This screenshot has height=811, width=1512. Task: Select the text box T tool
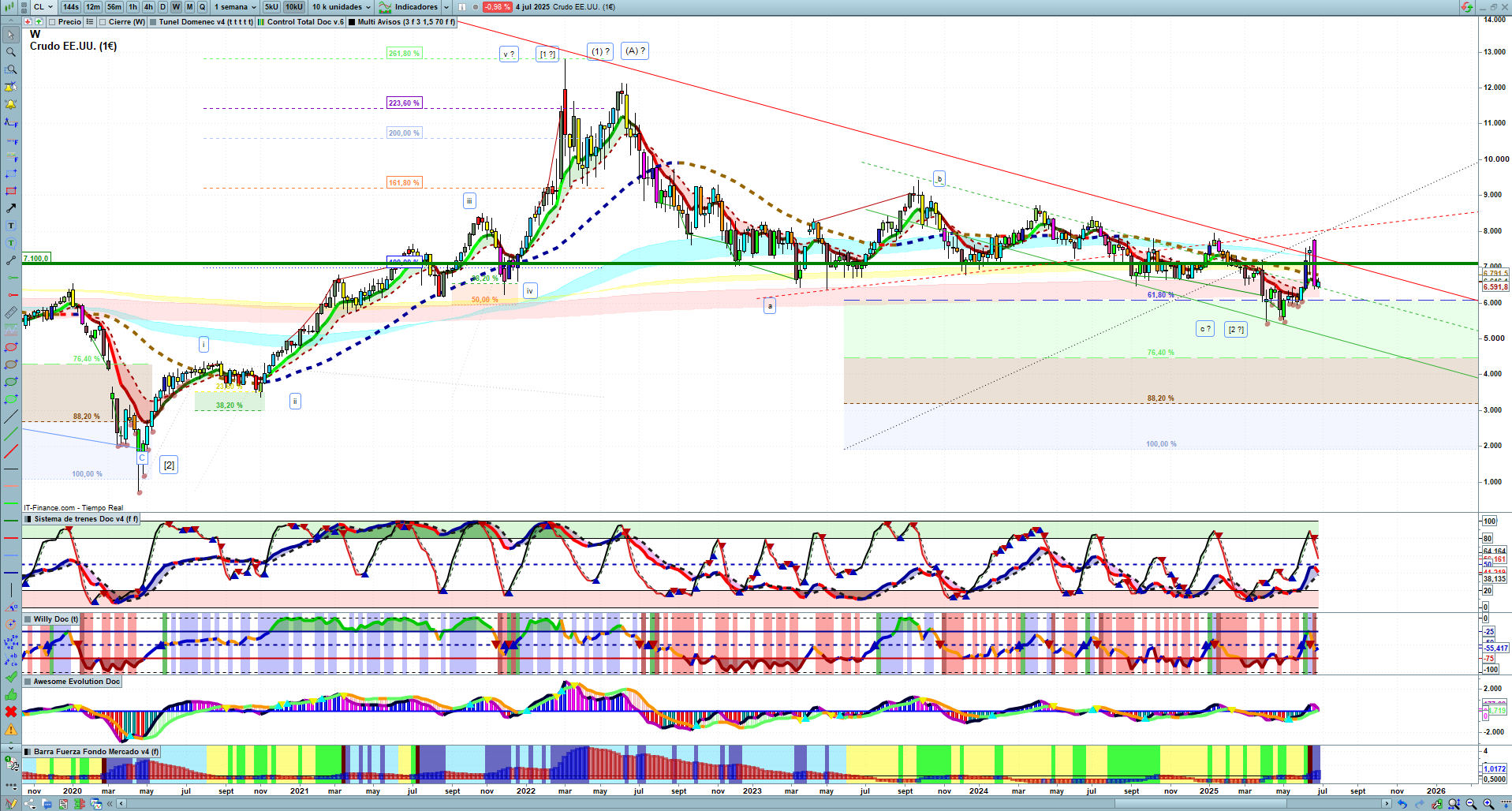point(11,226)
